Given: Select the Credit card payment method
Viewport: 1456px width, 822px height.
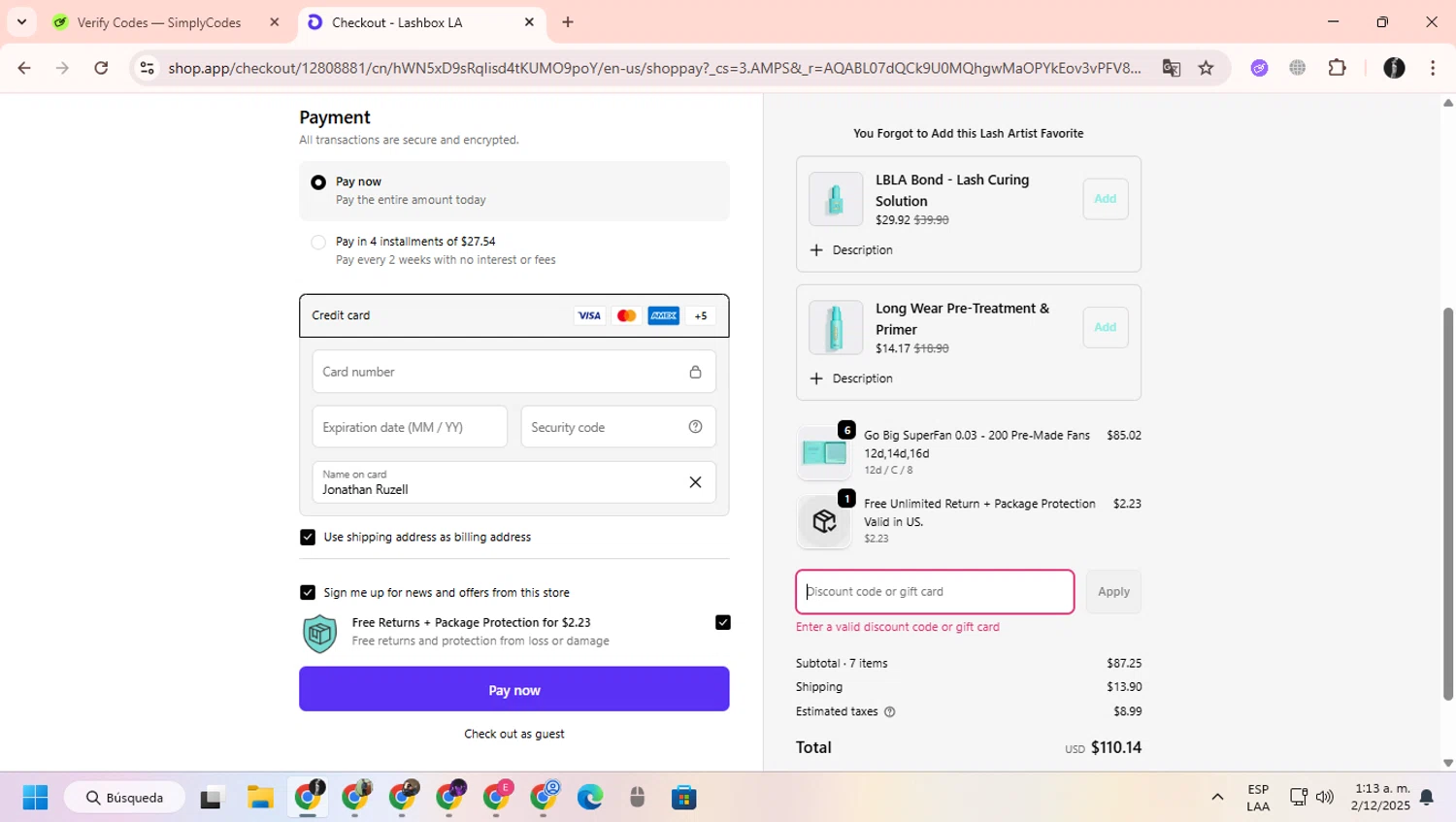Looking at the screenshot, I should click(514, 315).
